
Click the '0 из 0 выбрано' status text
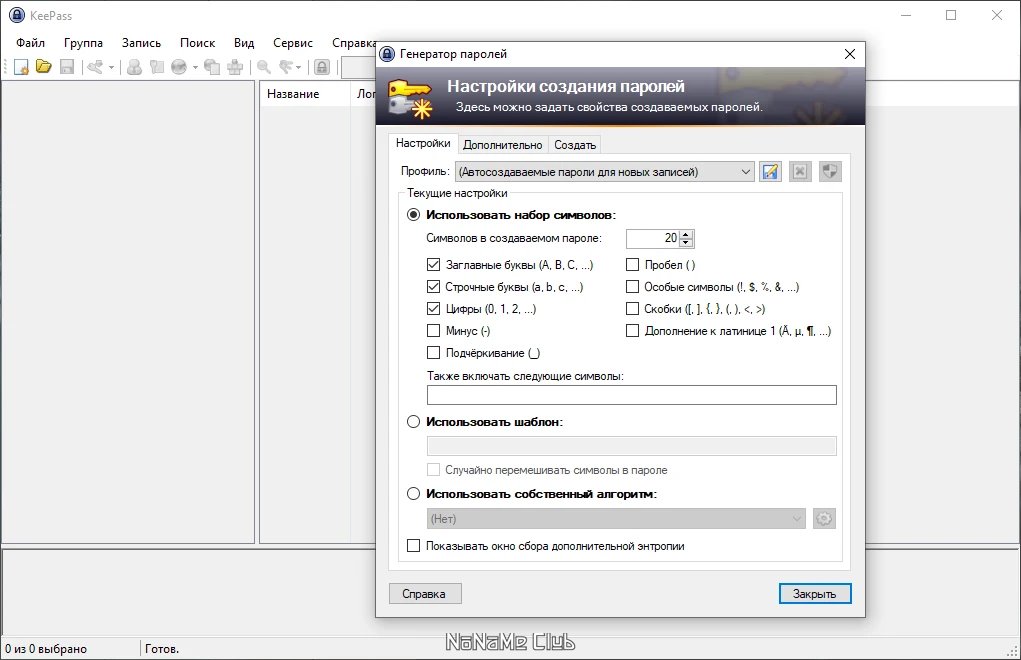(x=46, y=649)
